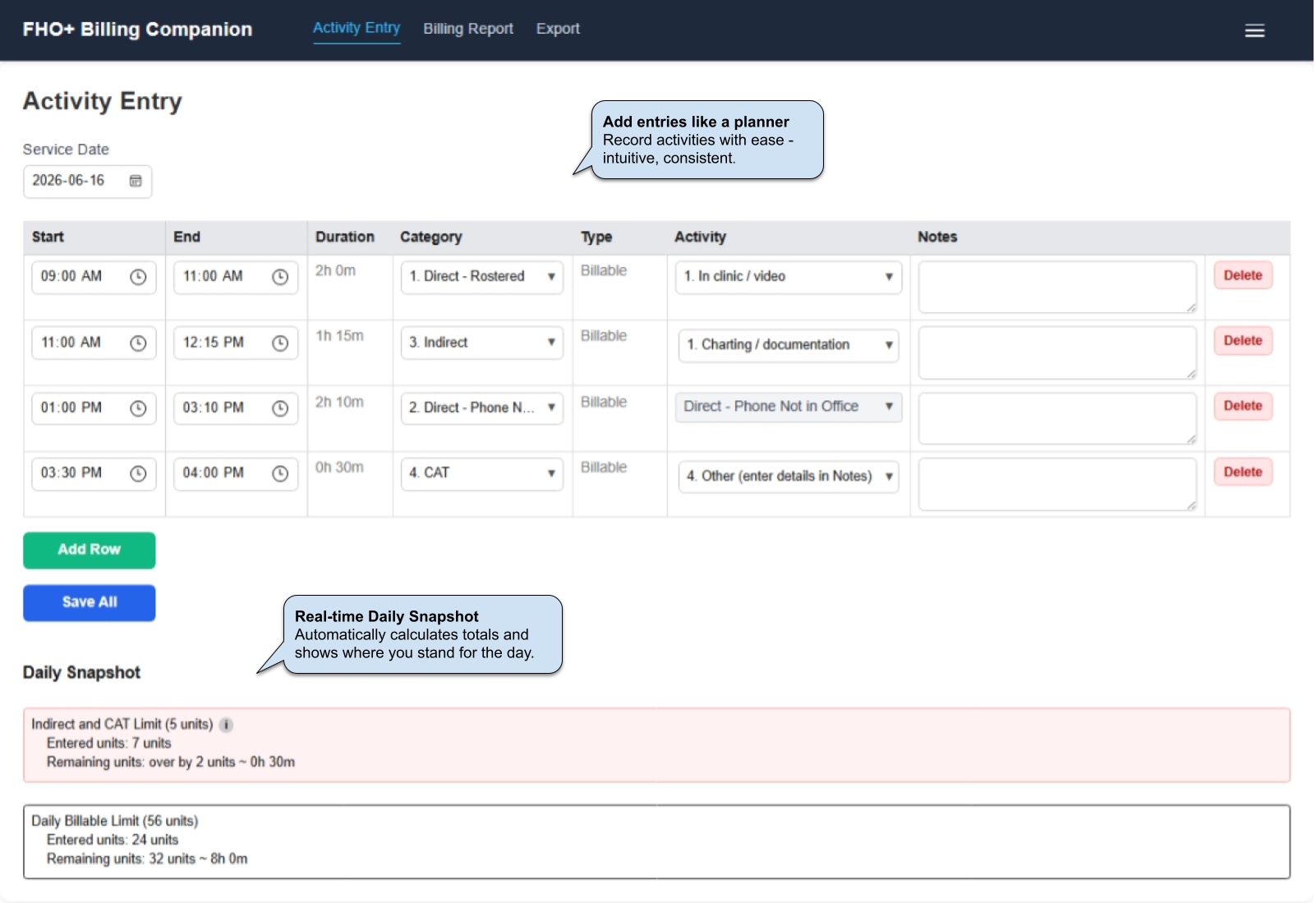Viewport: 1316px width, 903px height.
Task: Click the Notes box for the Direct - Rostered row
Action: 1057,287
